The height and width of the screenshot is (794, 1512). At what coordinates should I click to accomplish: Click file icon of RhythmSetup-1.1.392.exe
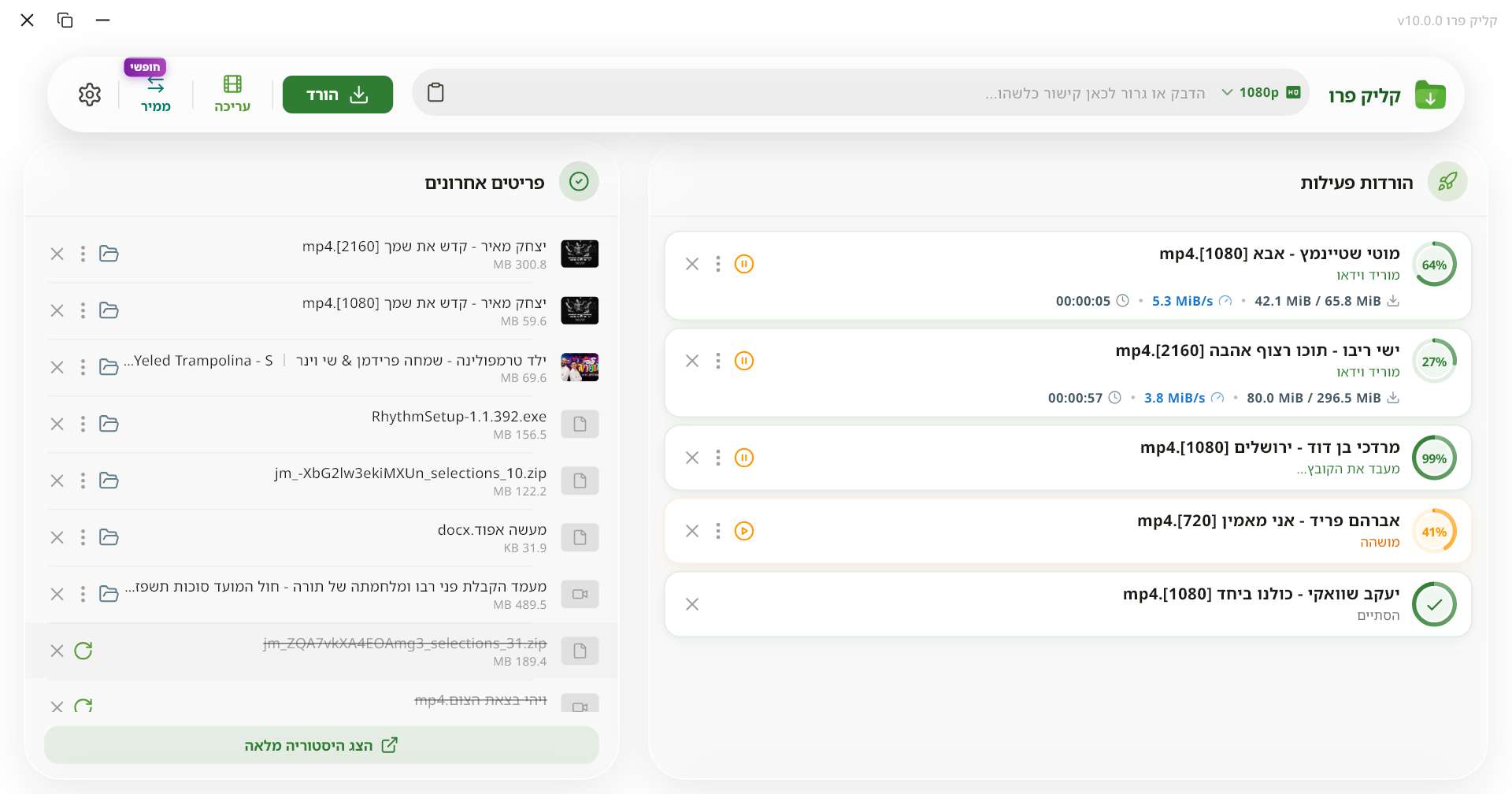pyautogui.click(x=580, y=424)
